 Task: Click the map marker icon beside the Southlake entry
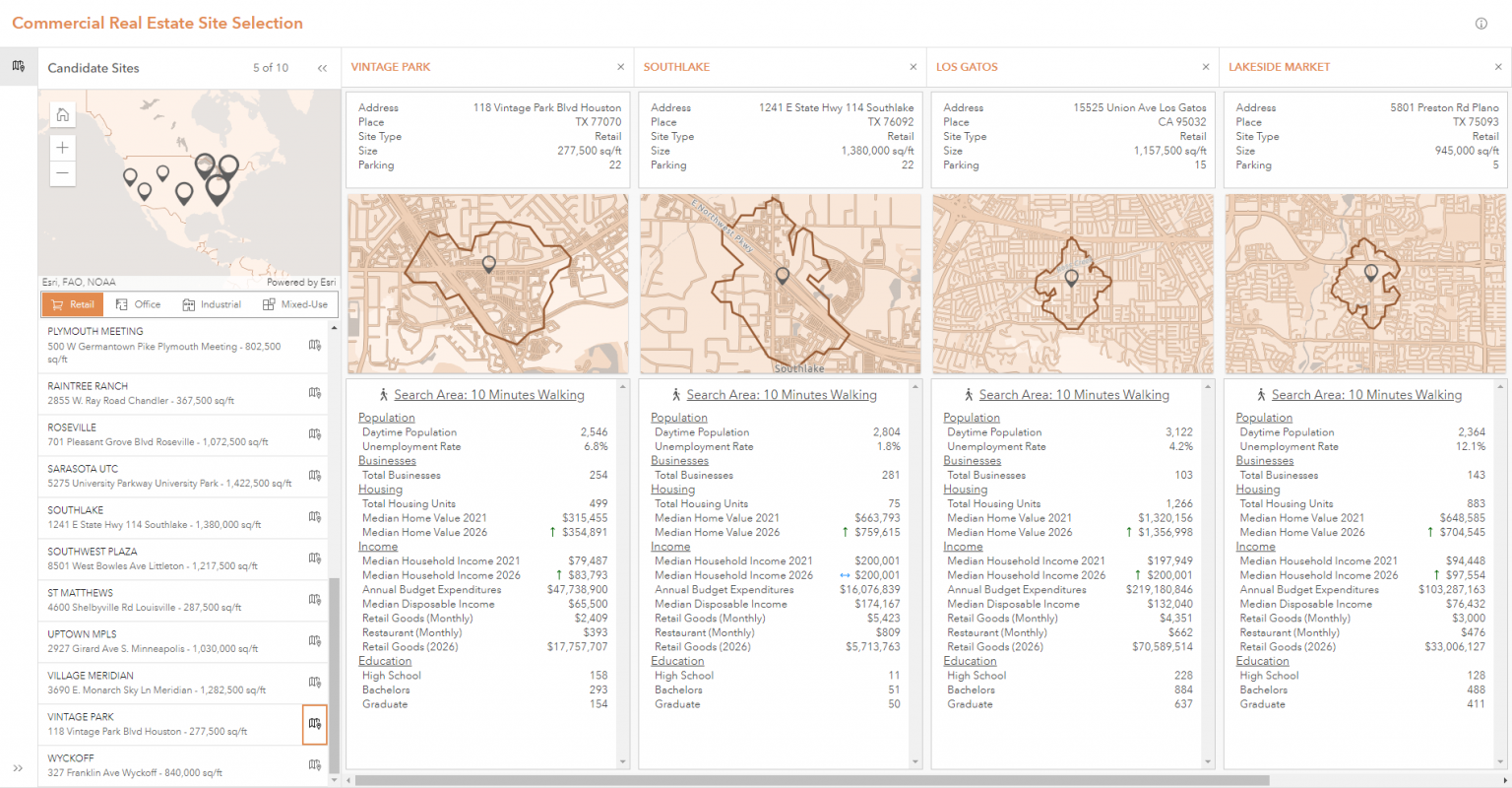pyautogui.click(x=315, y=516)
